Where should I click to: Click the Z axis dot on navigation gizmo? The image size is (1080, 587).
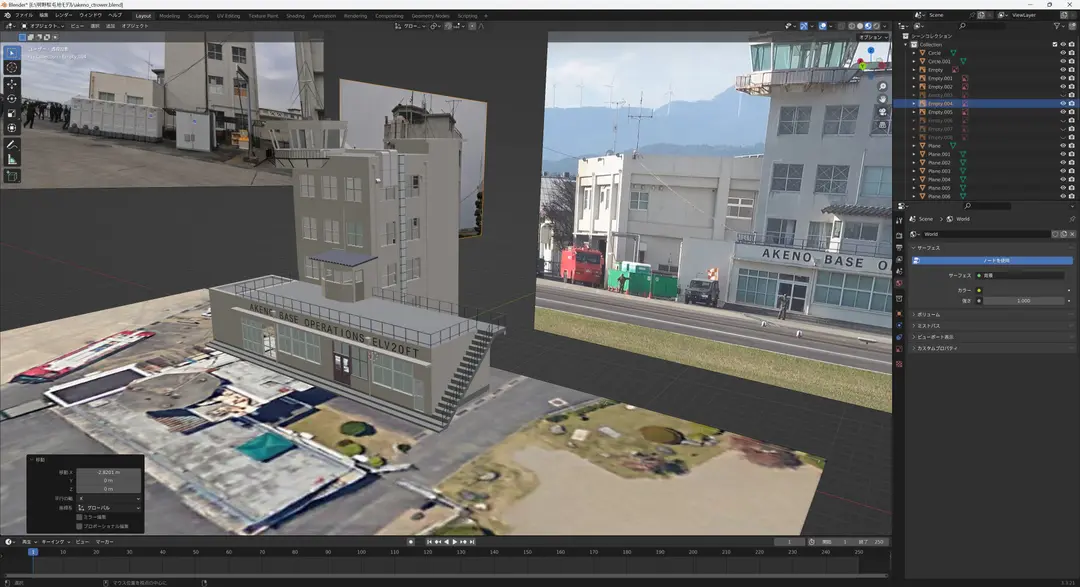[x=871, y=50]
